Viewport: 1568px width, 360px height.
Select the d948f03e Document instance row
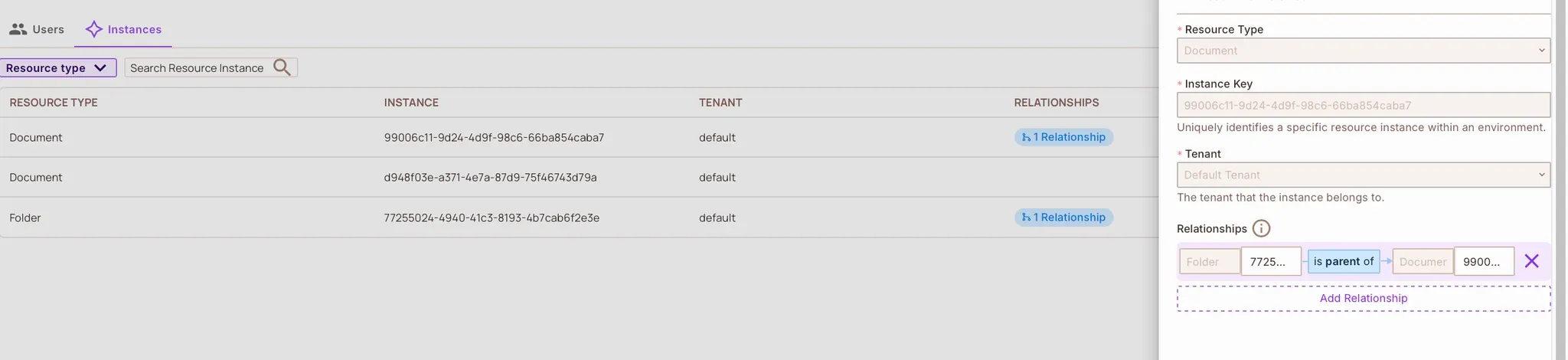(x=490, y=177)
